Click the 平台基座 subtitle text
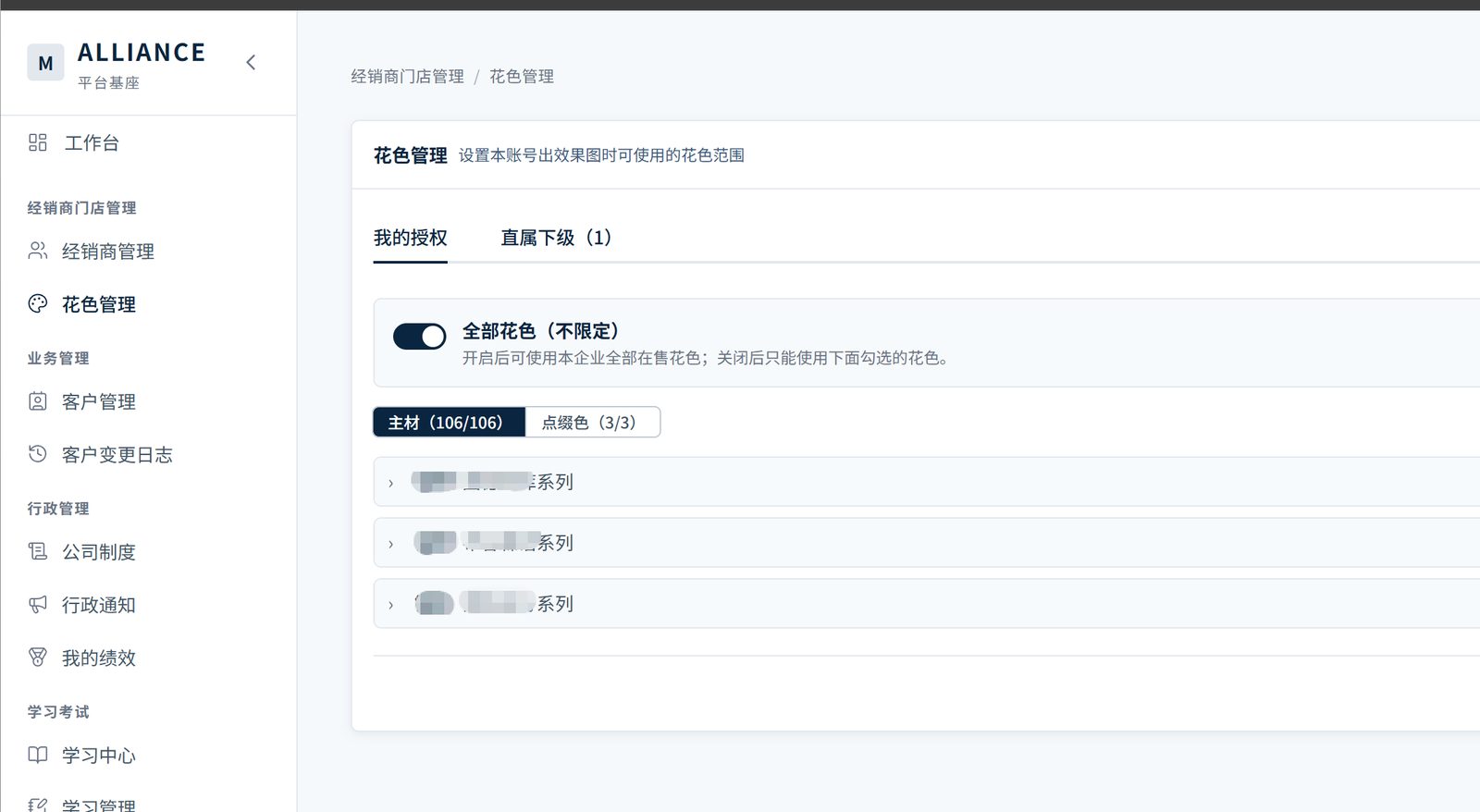Image resolution: width=1480 pixels, height=812 pixels. click(x=109, y=83)
